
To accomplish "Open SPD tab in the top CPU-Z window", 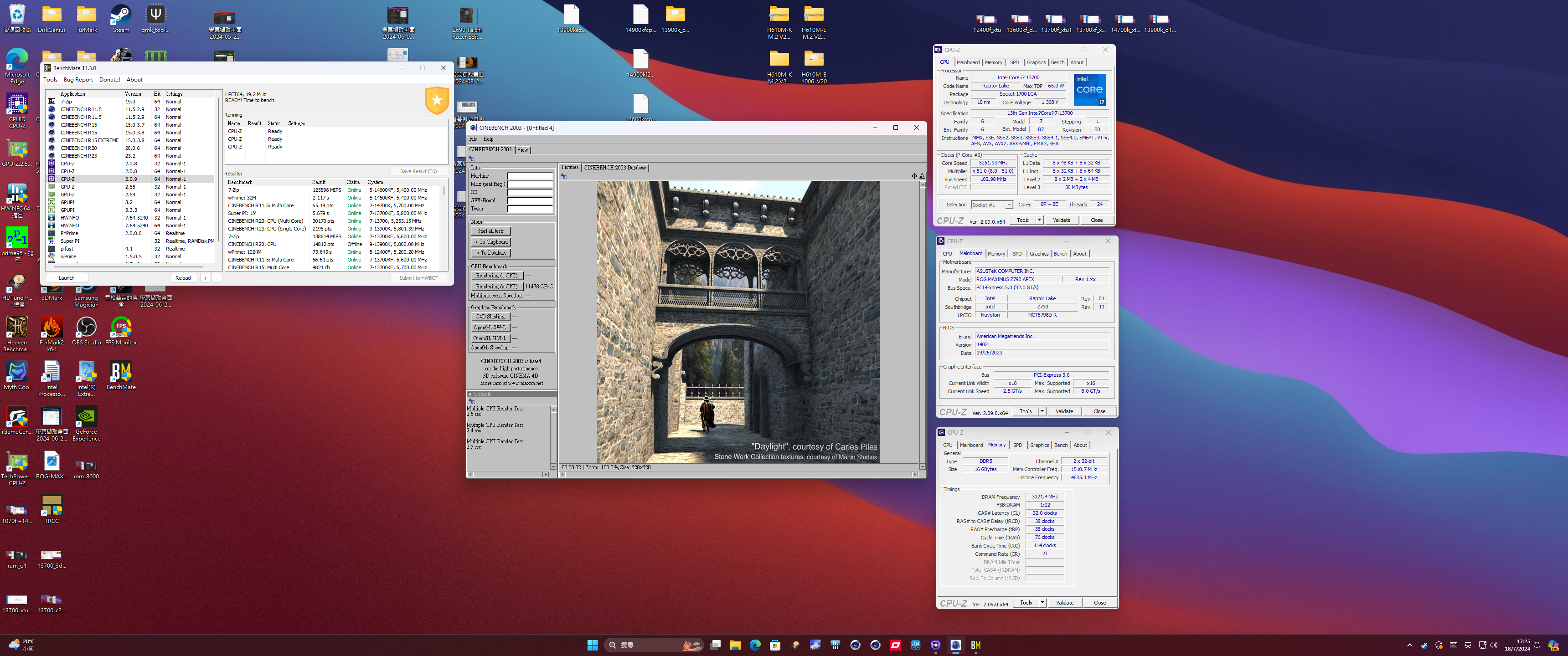I will pyautogui.click(x=1014, y=63).
